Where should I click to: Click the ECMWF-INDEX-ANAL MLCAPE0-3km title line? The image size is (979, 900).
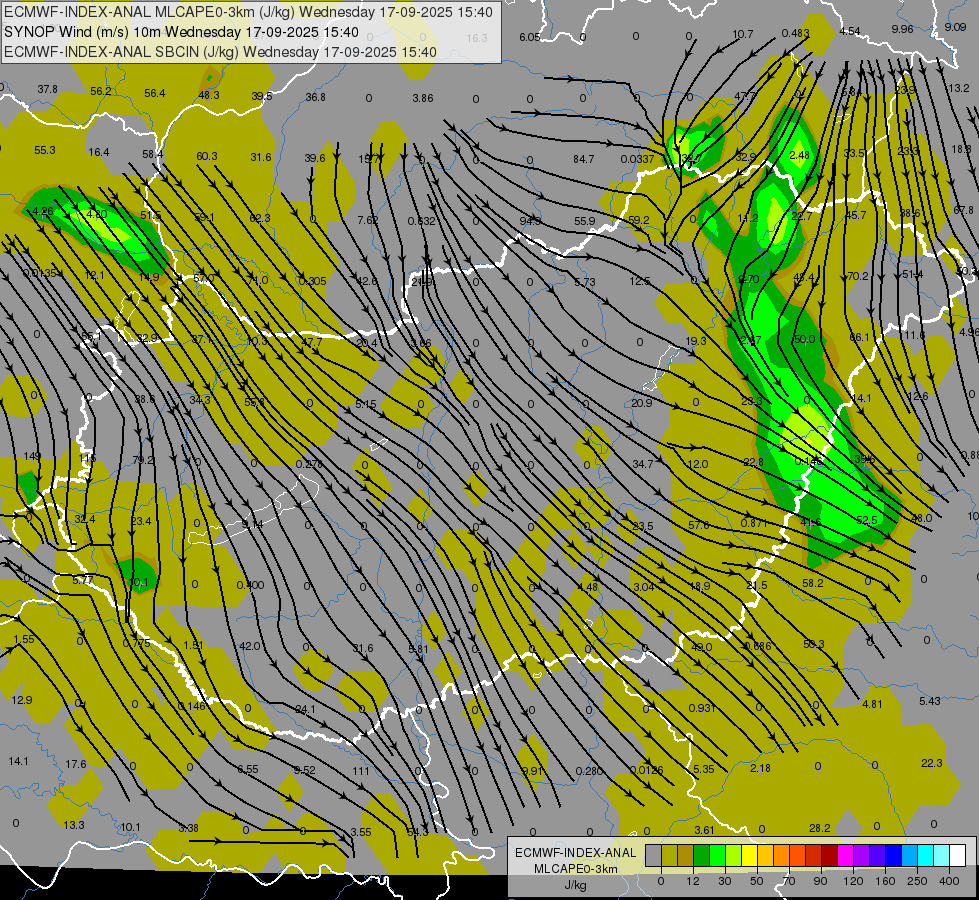click(248, 12)
